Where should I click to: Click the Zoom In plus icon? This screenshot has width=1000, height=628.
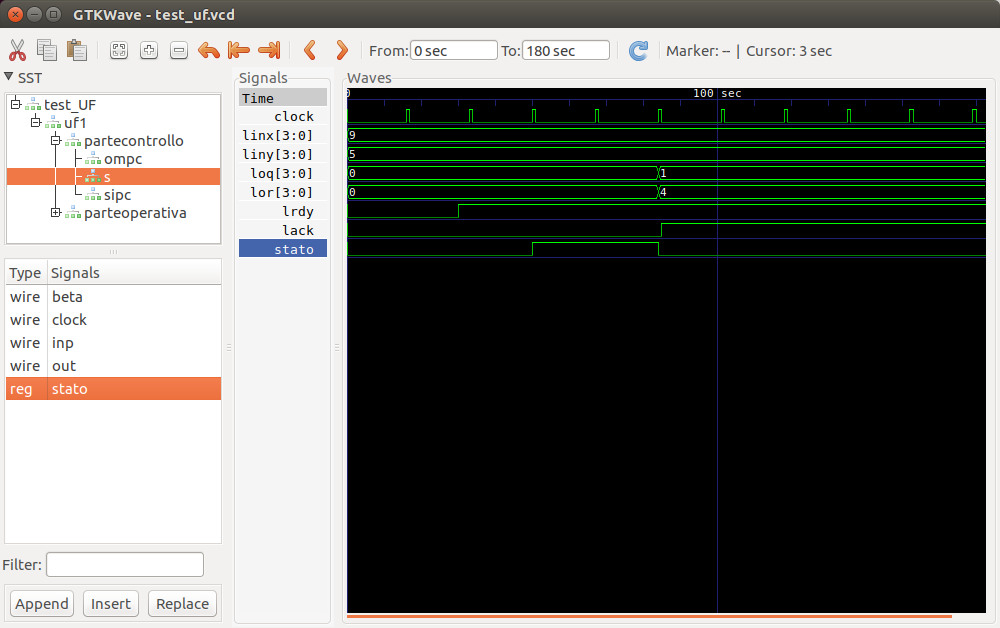coord(149,50)
